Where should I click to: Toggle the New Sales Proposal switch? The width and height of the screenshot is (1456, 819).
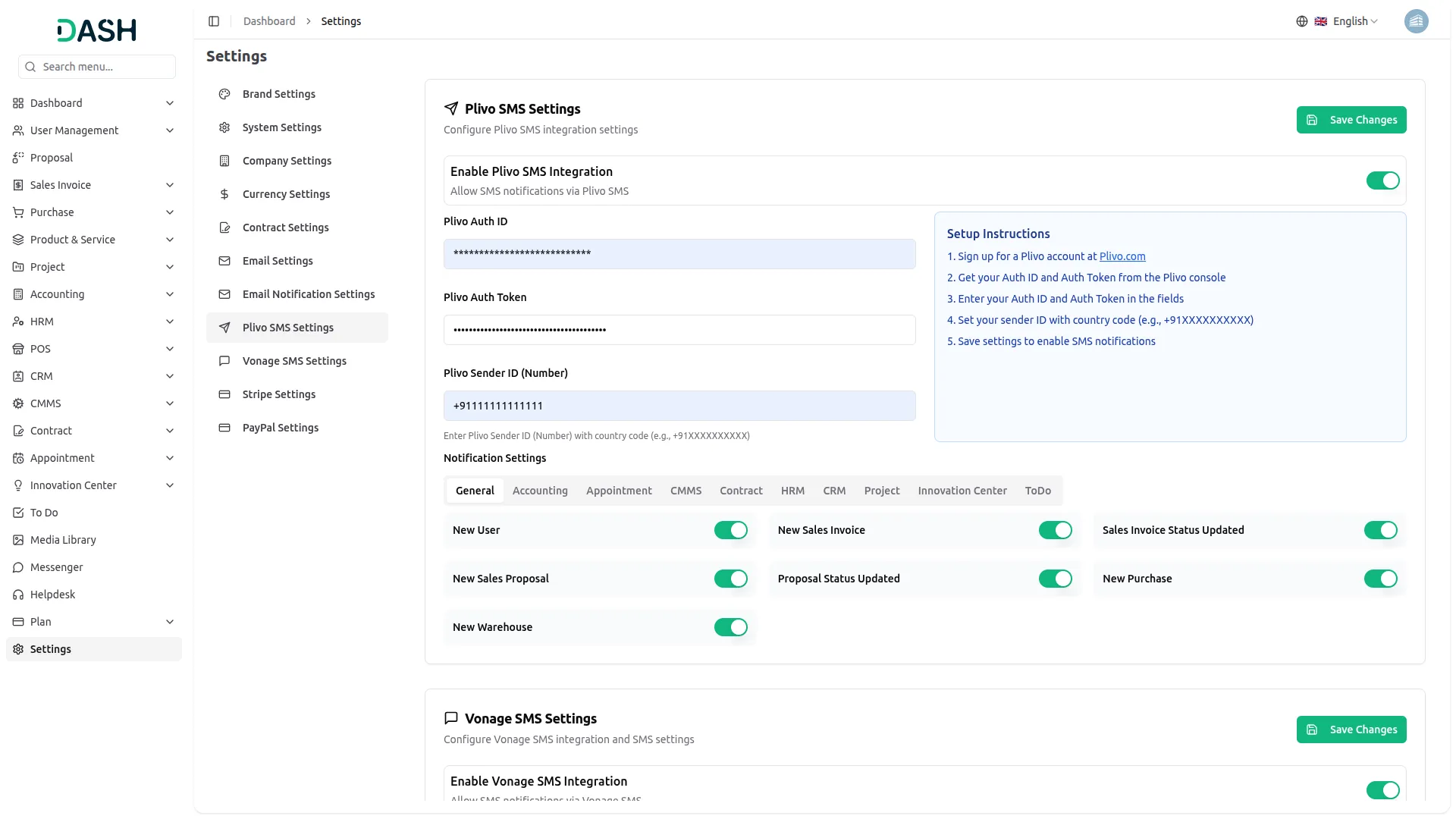coord(731,579)
